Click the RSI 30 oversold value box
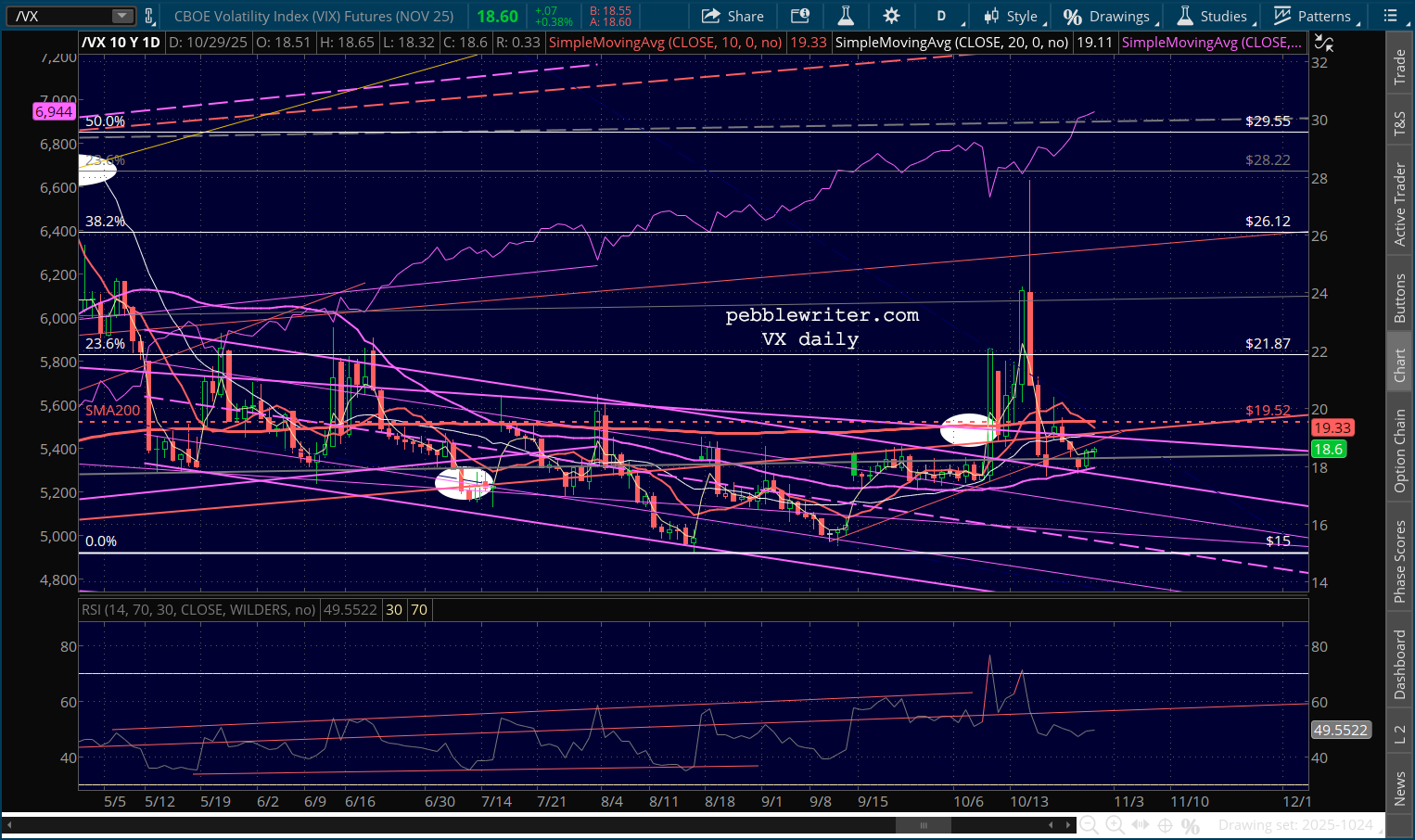This screenshot has height=840, width=1415. [x=394, y=610]
